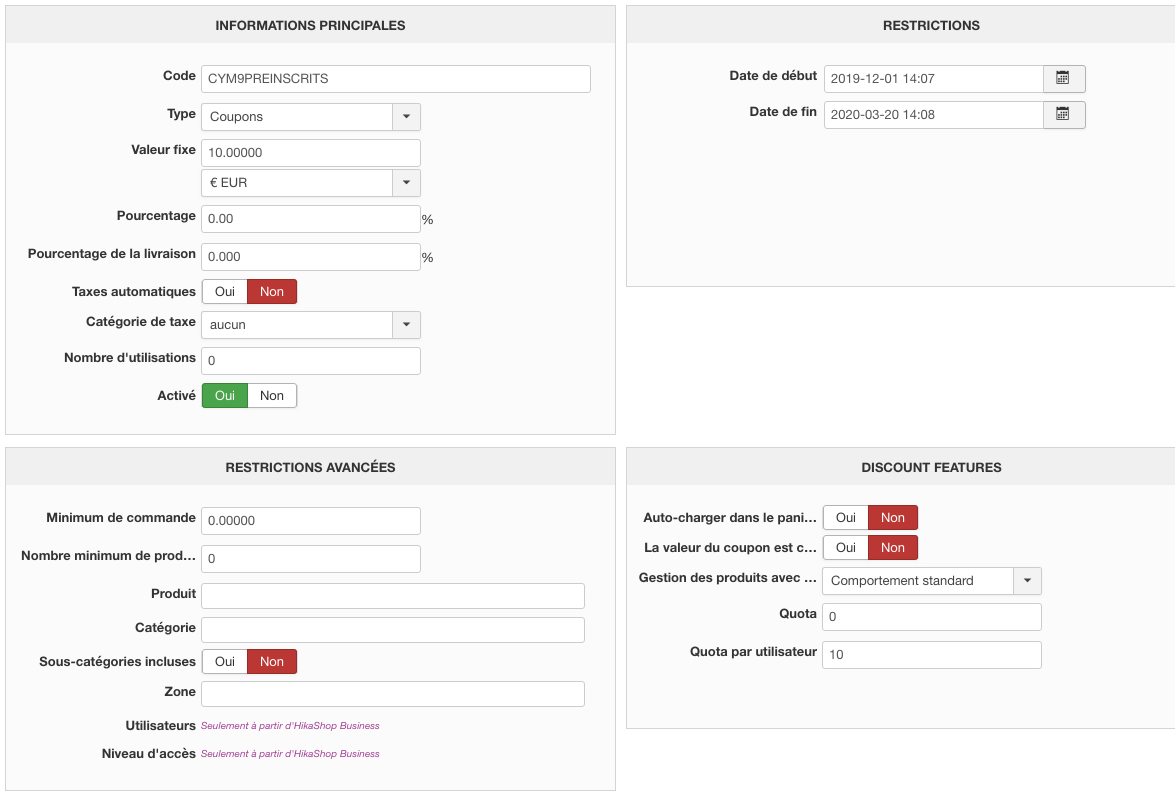Focus the Valeur fixe input field
The image size is (1175, 794).
click(310, 153)
